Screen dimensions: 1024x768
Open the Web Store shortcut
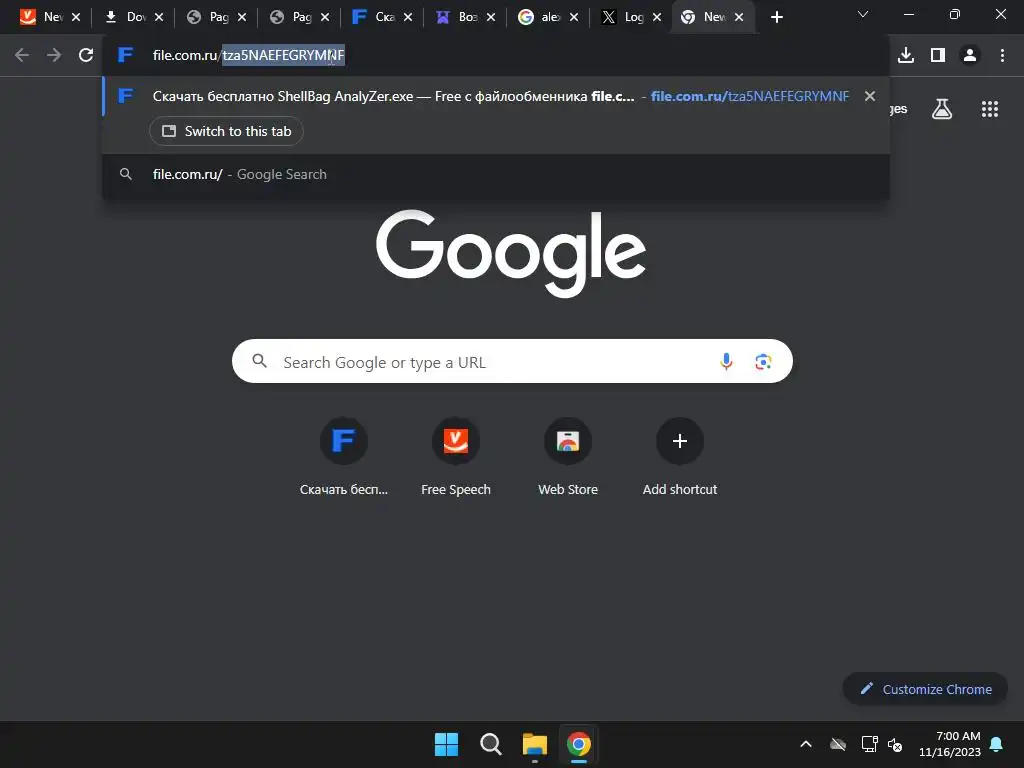[568, 457]
